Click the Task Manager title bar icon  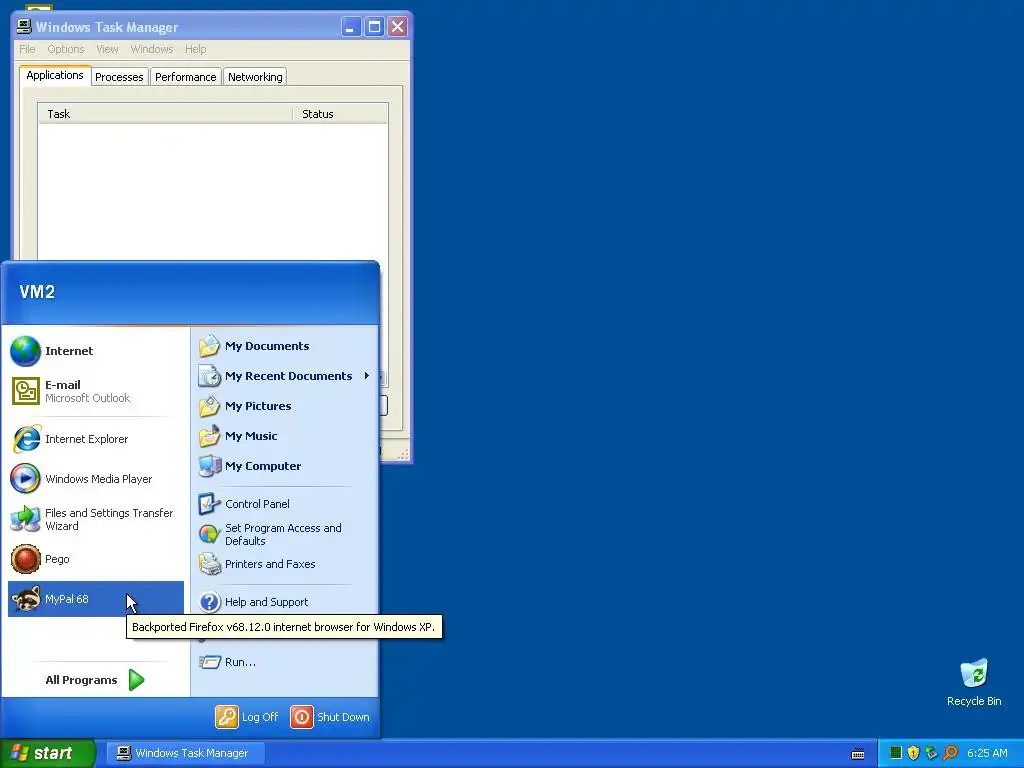24,27
